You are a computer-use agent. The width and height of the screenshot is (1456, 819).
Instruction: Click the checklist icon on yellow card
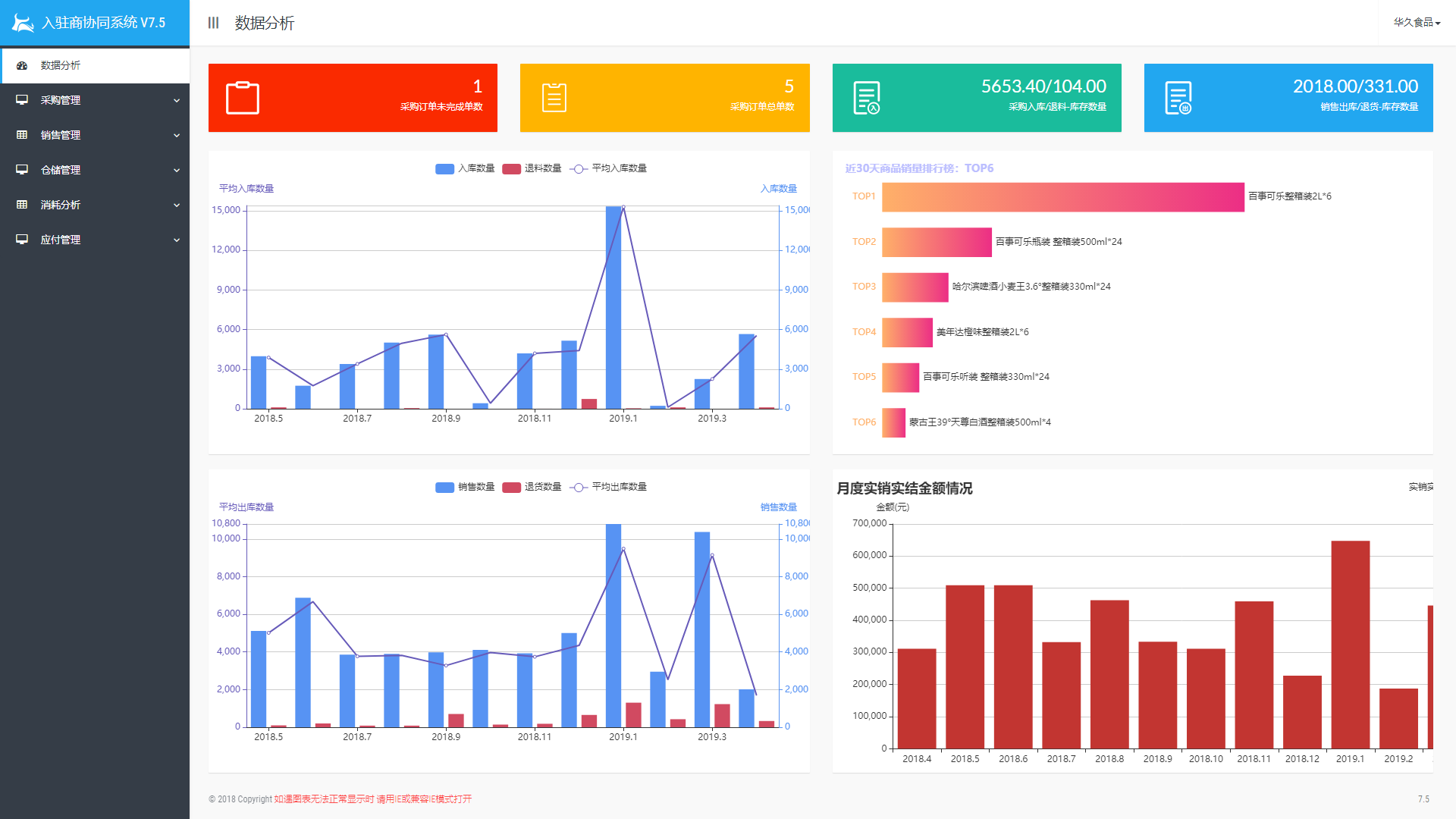pos(554,98)
